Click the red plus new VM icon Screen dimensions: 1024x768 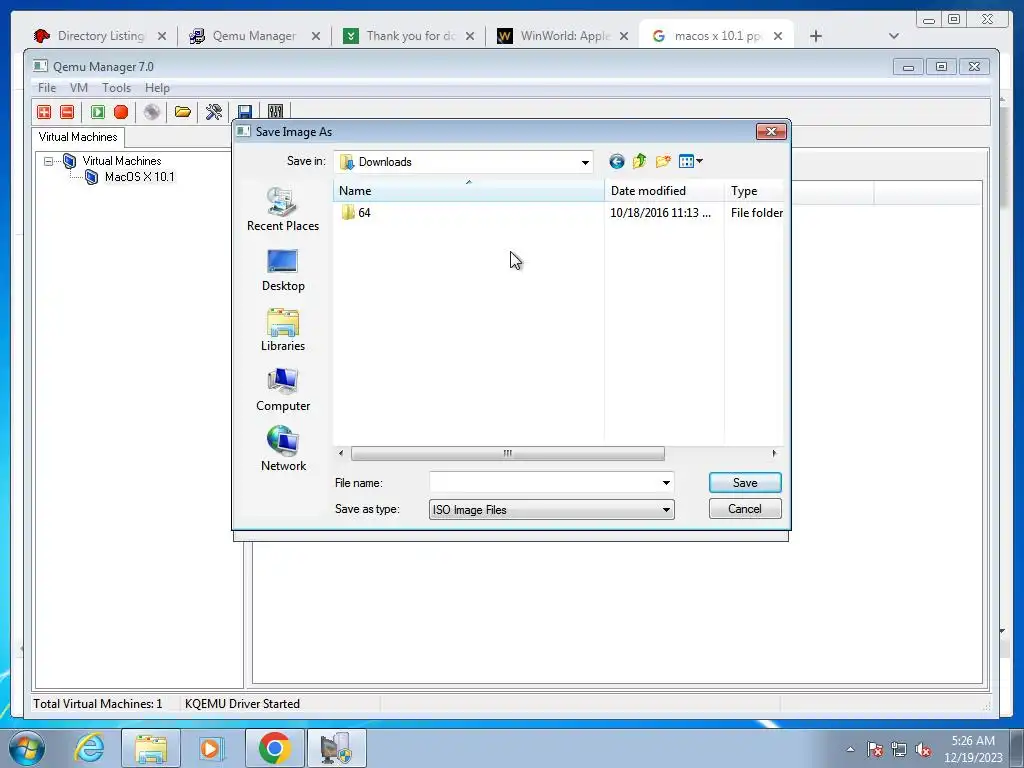click(44, 112)
